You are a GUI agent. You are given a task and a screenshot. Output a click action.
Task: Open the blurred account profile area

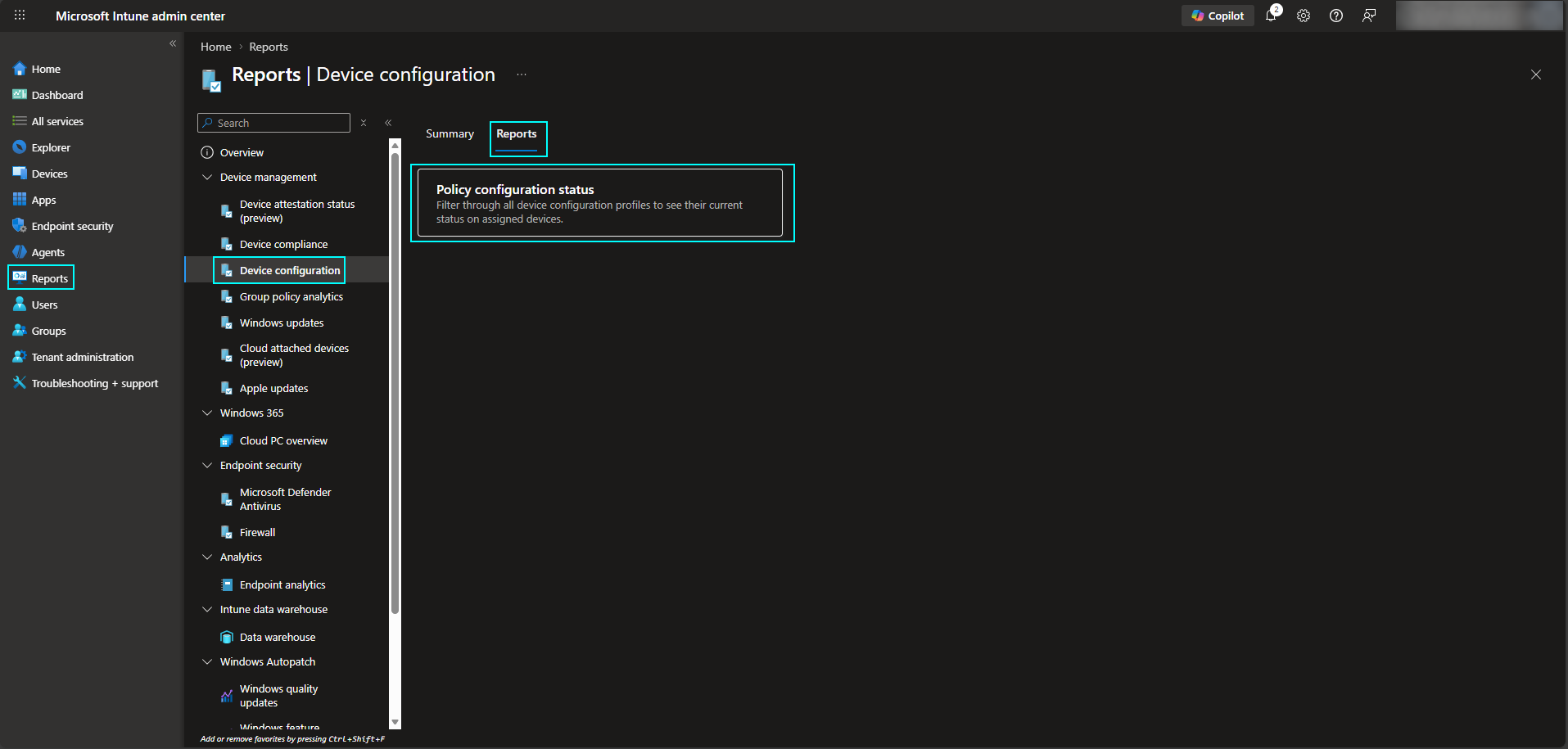(x=1479, y=16)
